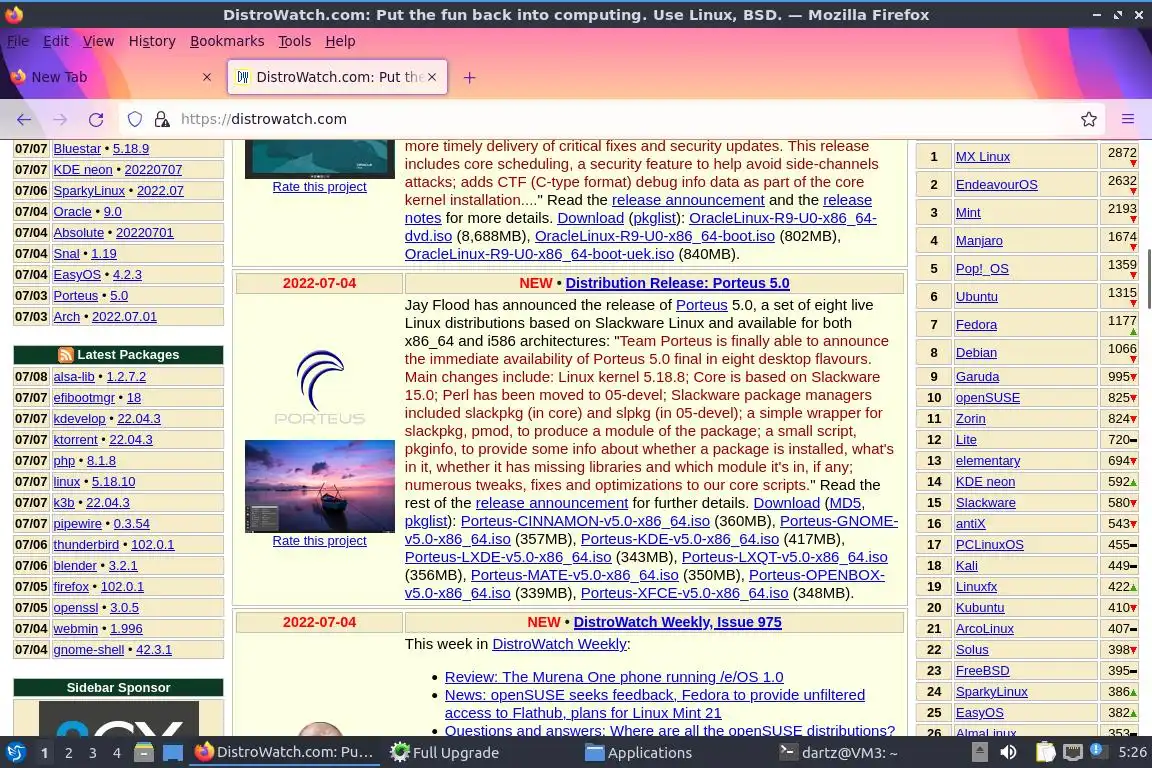Click the Porteus logo image

(320, 387)
